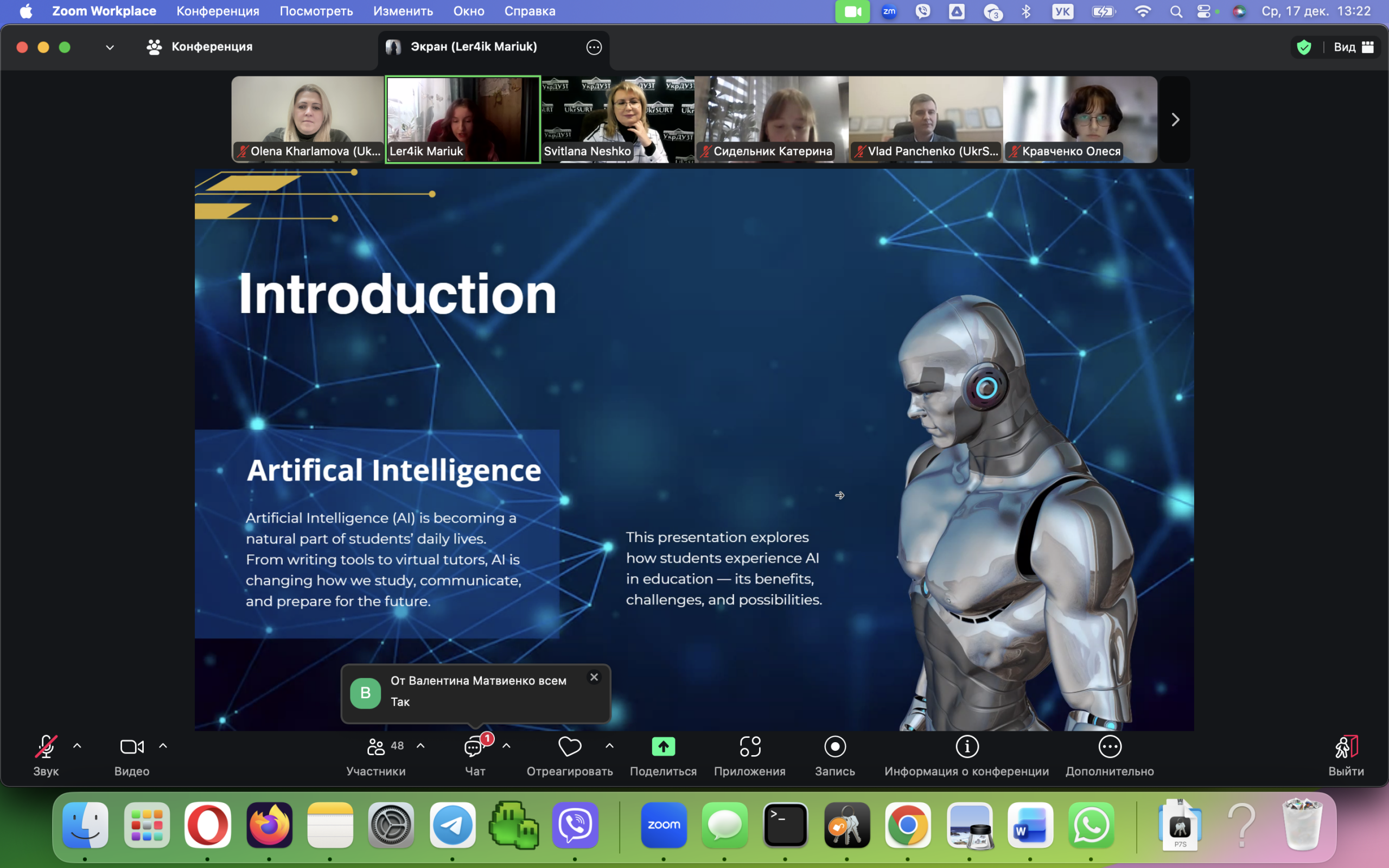The height and width of the screenshot is (868, 1389).
Task: Click the green encryption shield icon
Action: click(1304, 47)
